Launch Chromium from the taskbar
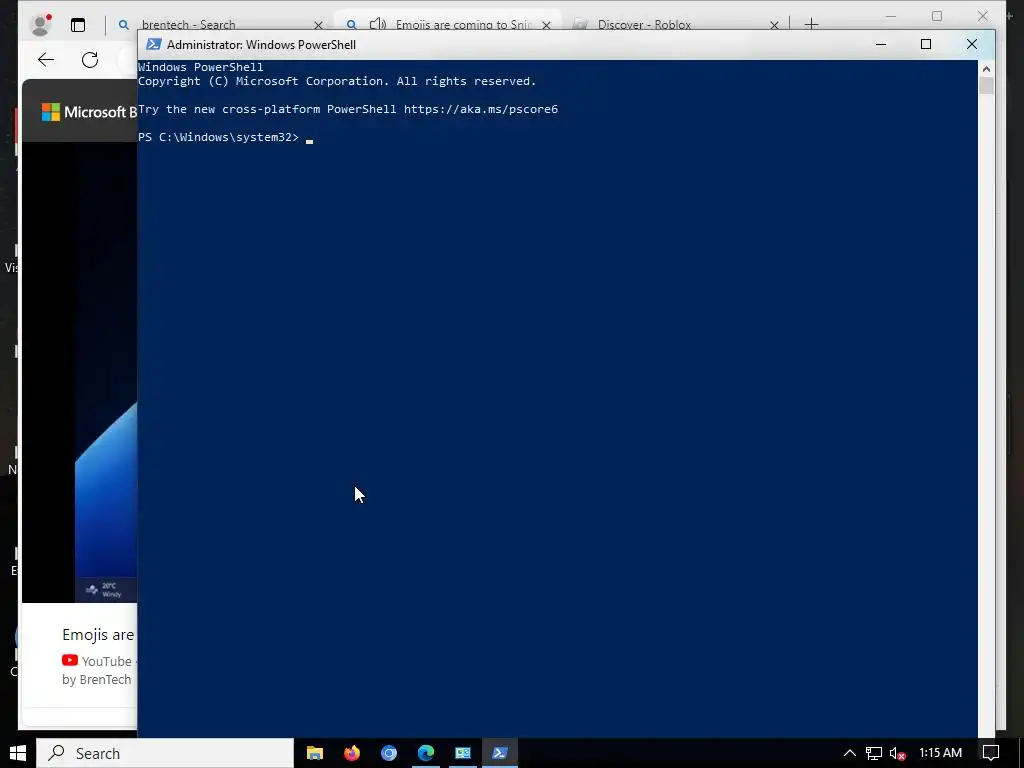This screenshot has width=1024, height=768. [x=389, y=753]
